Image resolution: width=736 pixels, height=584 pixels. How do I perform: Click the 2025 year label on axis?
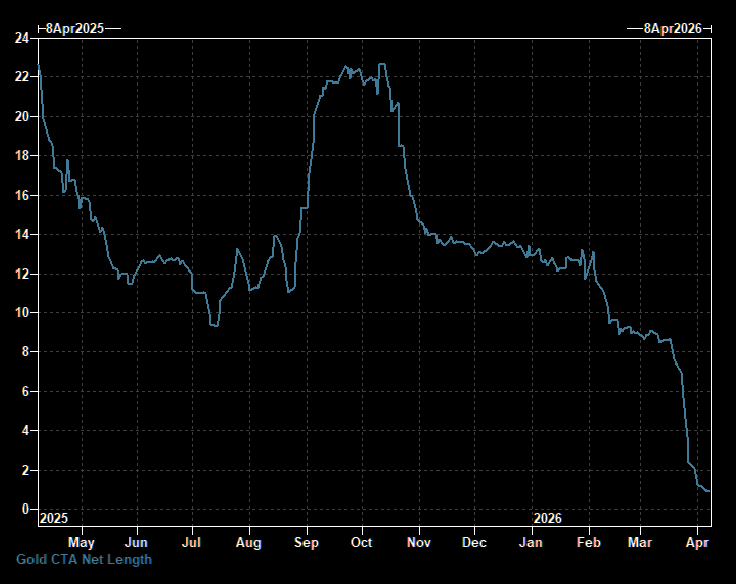click(x=53, y=518)
